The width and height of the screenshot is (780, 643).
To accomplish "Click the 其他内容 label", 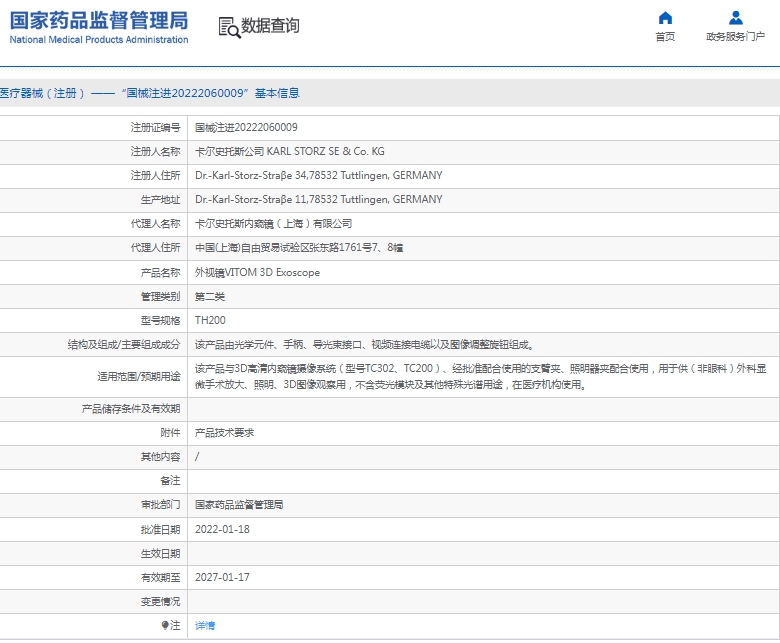I will click(x=160, y=457).
